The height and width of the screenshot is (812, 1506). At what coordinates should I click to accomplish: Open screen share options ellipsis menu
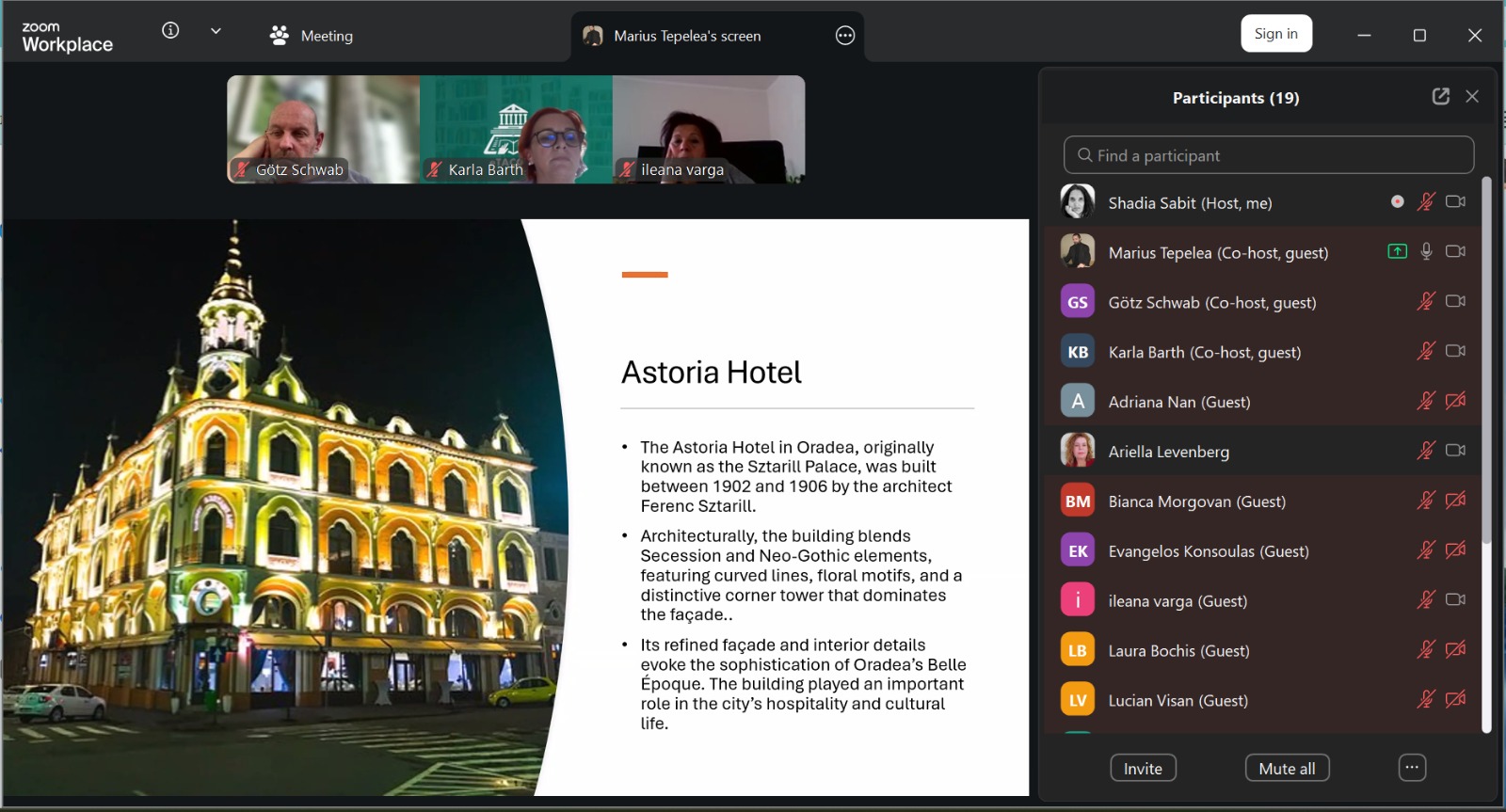[845, 36]
